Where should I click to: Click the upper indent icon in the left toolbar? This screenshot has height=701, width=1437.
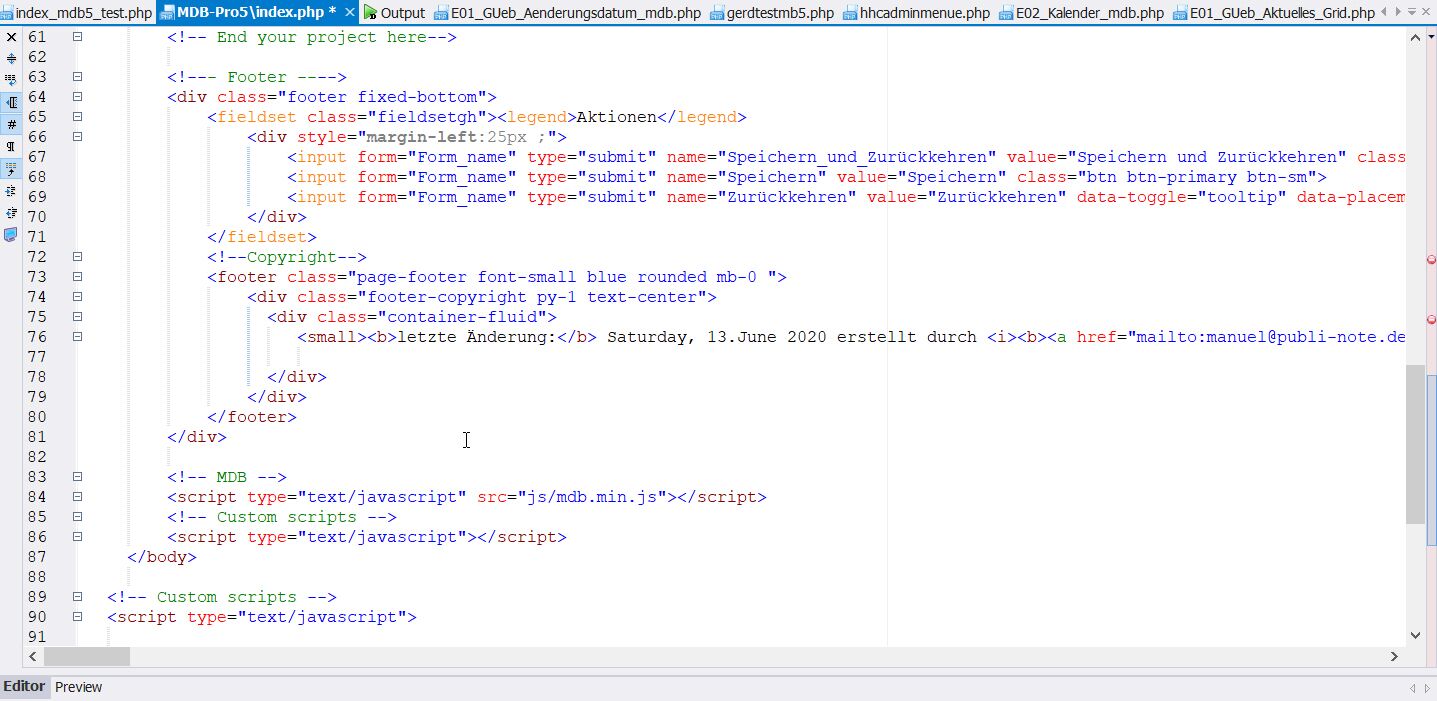pos(11,190)
